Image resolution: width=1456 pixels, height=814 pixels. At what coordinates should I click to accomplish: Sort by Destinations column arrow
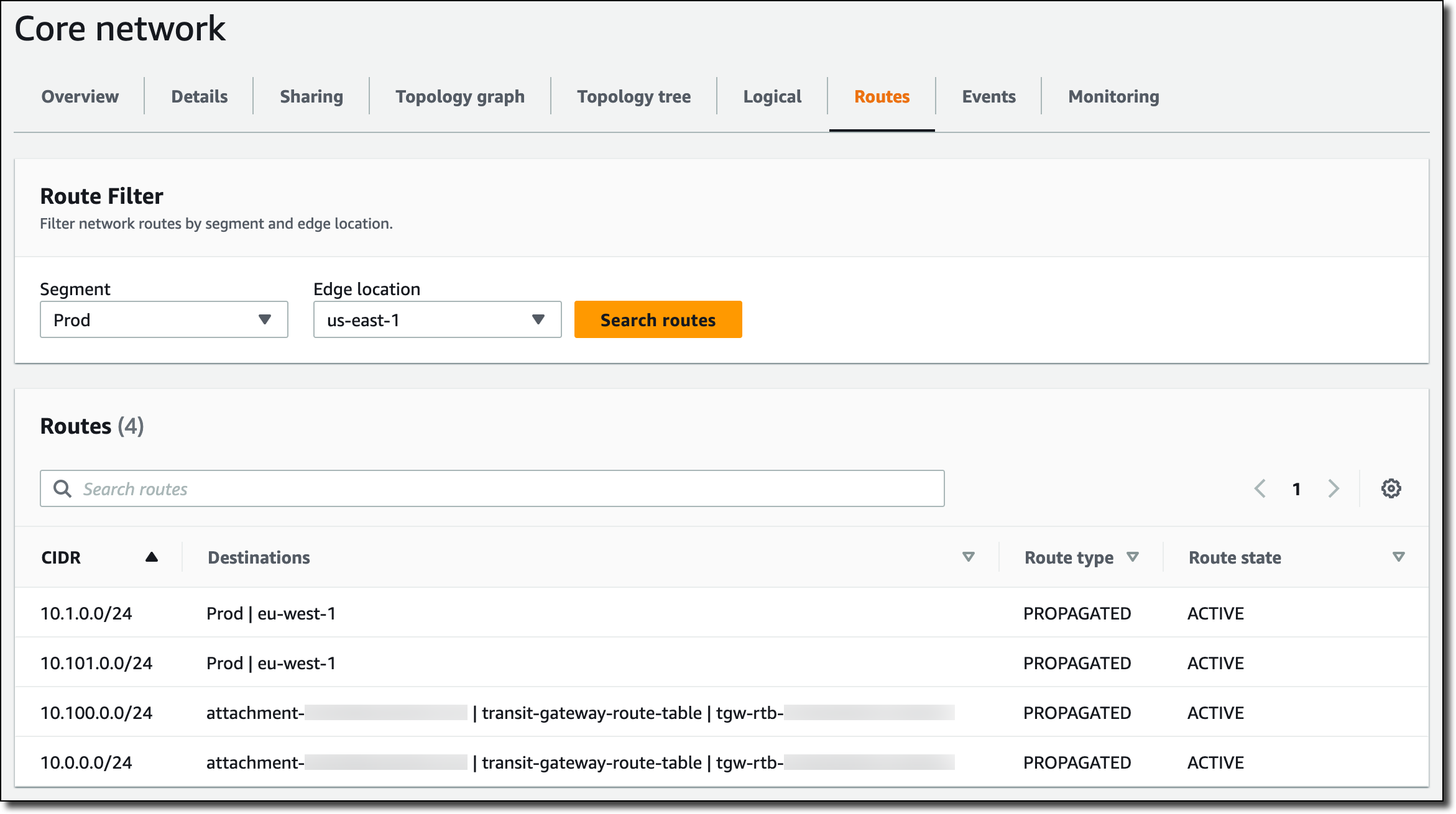(968, 557)
